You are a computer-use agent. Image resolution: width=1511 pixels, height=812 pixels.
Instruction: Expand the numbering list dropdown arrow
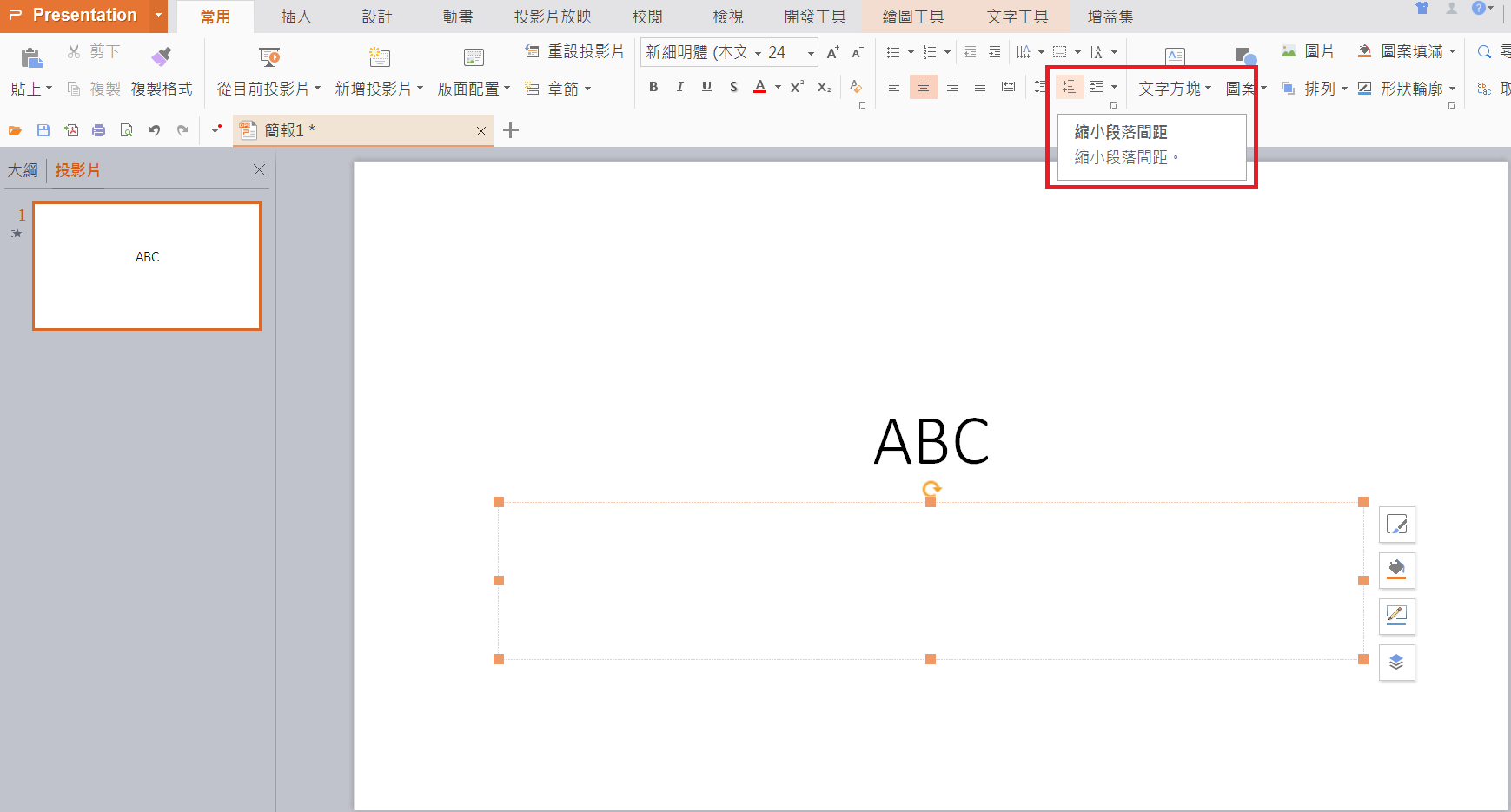tap(947, 52)
